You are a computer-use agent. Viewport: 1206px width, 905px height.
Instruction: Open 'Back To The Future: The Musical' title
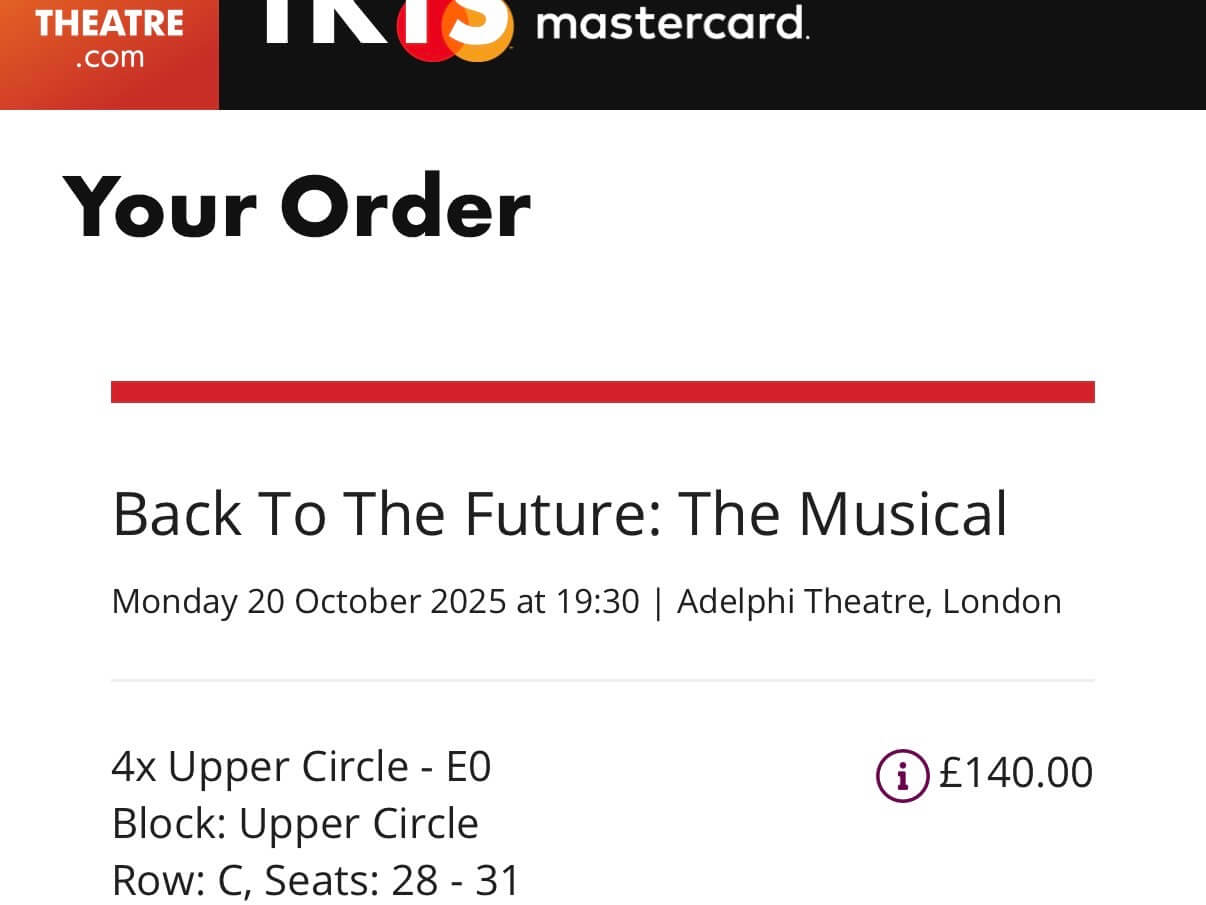pyautogui.click(x=559, y=514)
